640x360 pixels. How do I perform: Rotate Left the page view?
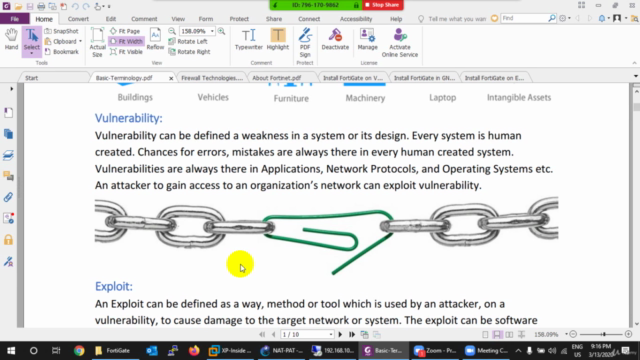click(188, 41)
